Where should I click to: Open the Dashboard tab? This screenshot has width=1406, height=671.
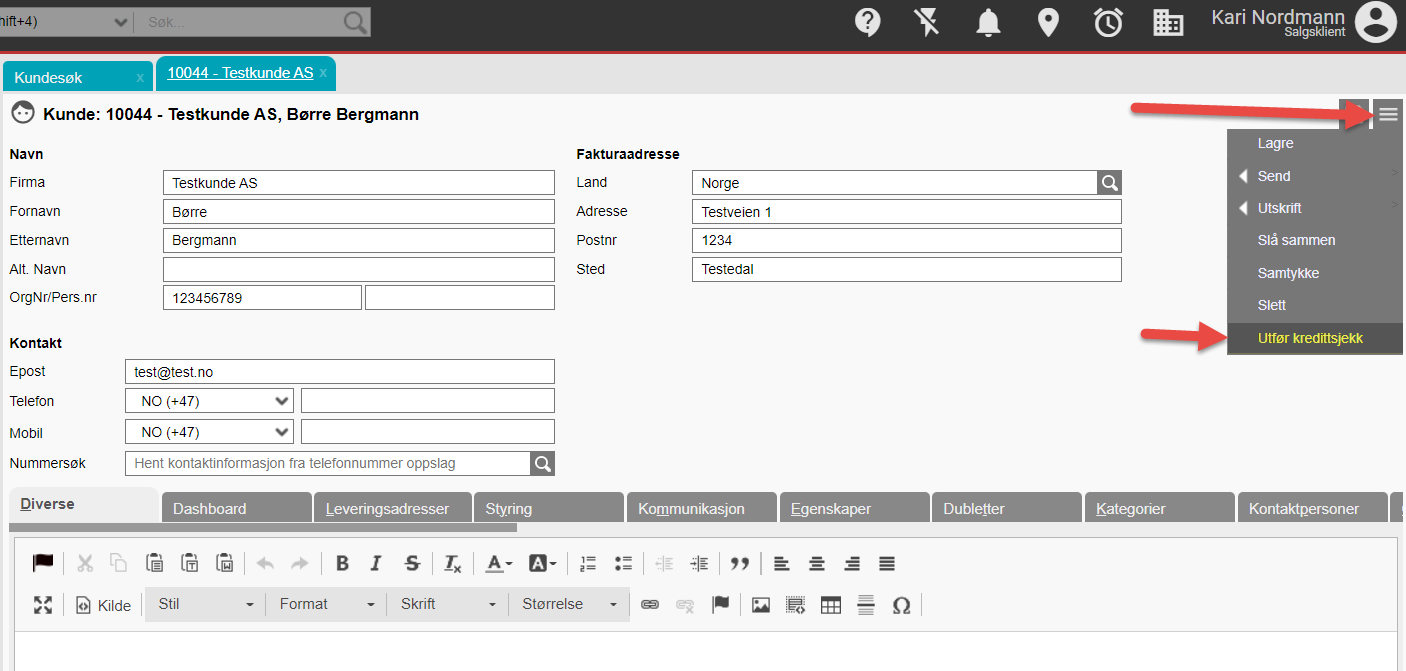(x=236, y=508)
